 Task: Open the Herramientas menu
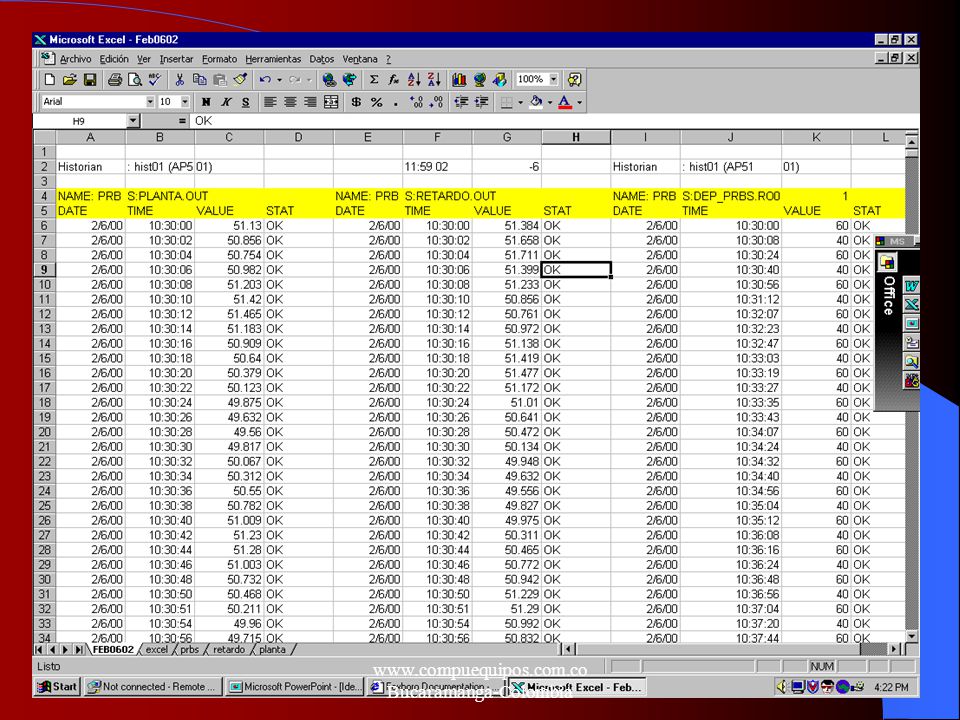273,59
